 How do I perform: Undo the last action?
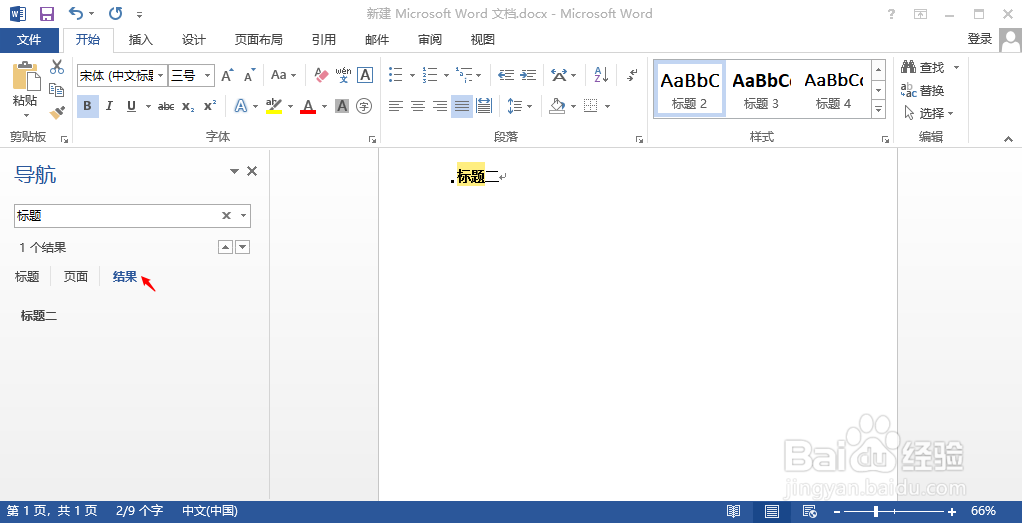click(76, 14)
